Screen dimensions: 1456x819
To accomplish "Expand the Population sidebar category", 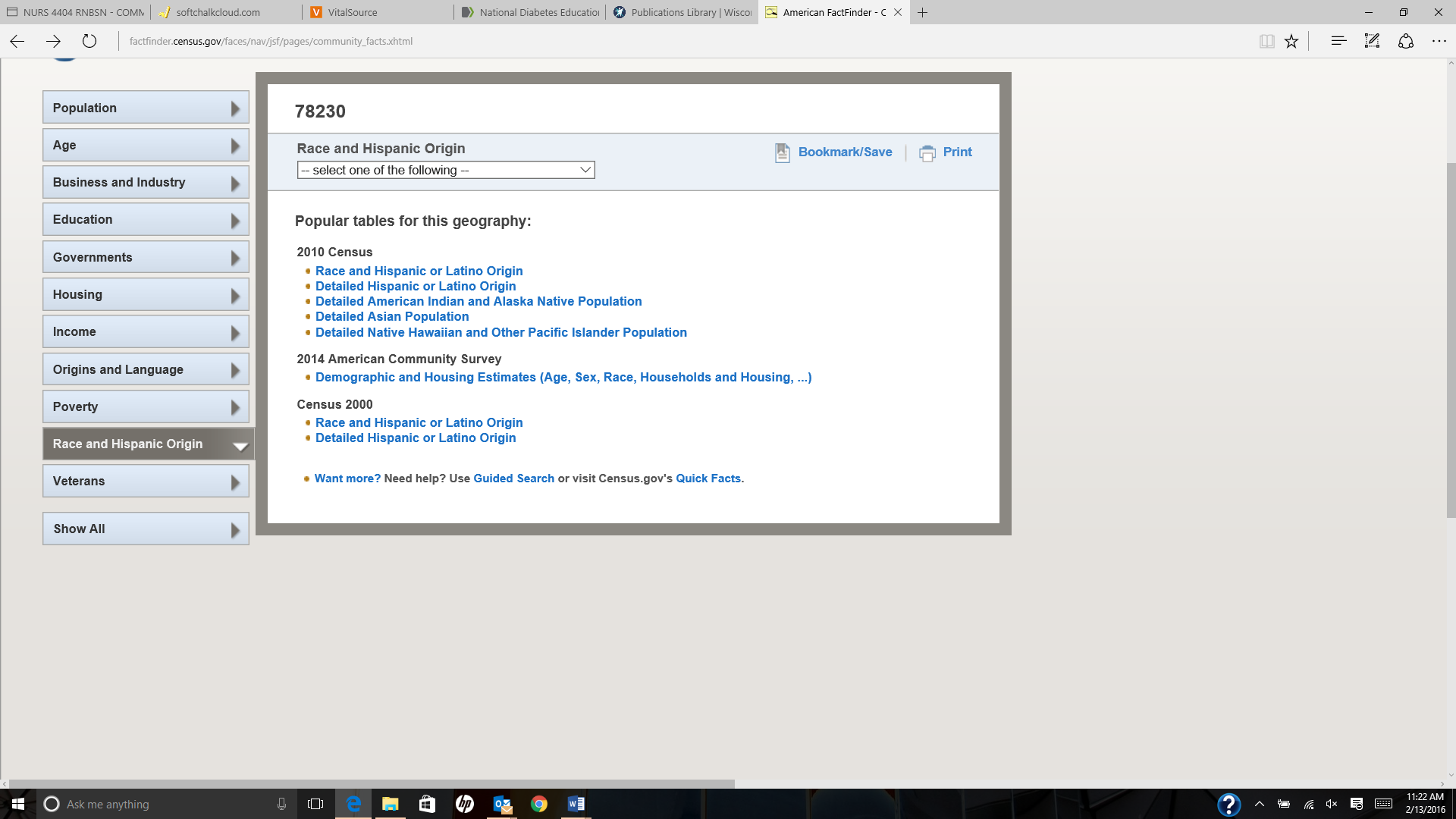I will pos(146,108).
